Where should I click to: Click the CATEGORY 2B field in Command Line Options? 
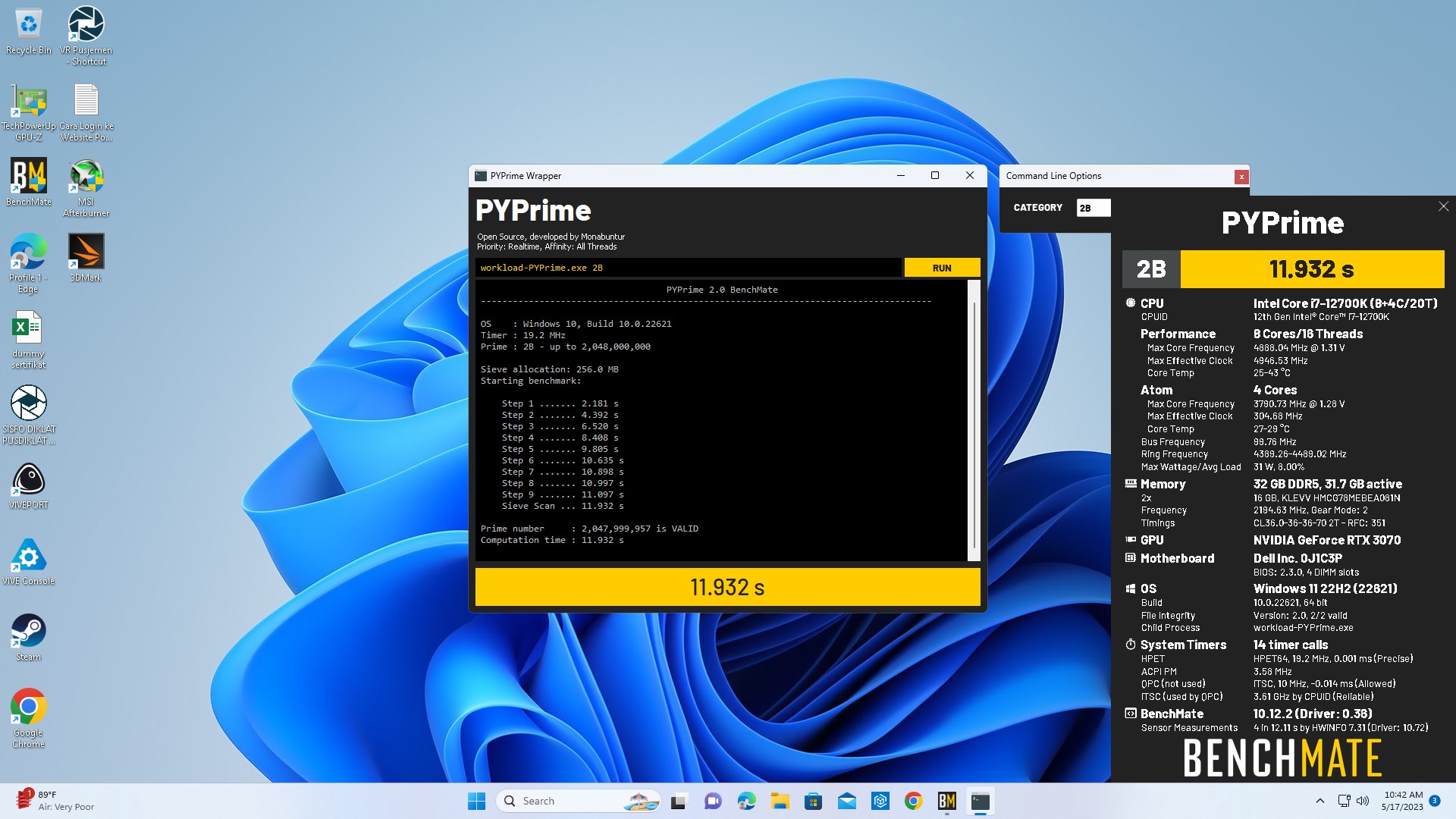(x=1093, y=208)
